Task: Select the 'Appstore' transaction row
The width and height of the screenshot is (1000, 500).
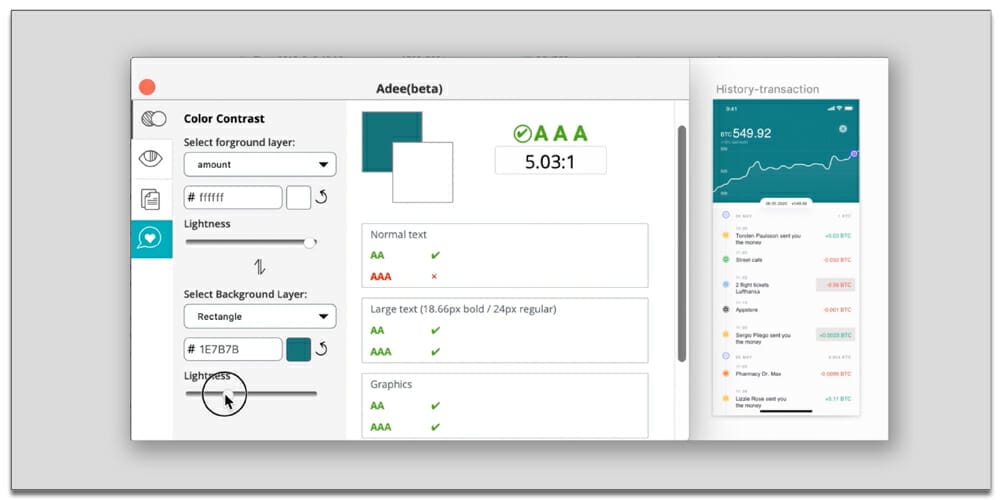Action: (786, 309)
